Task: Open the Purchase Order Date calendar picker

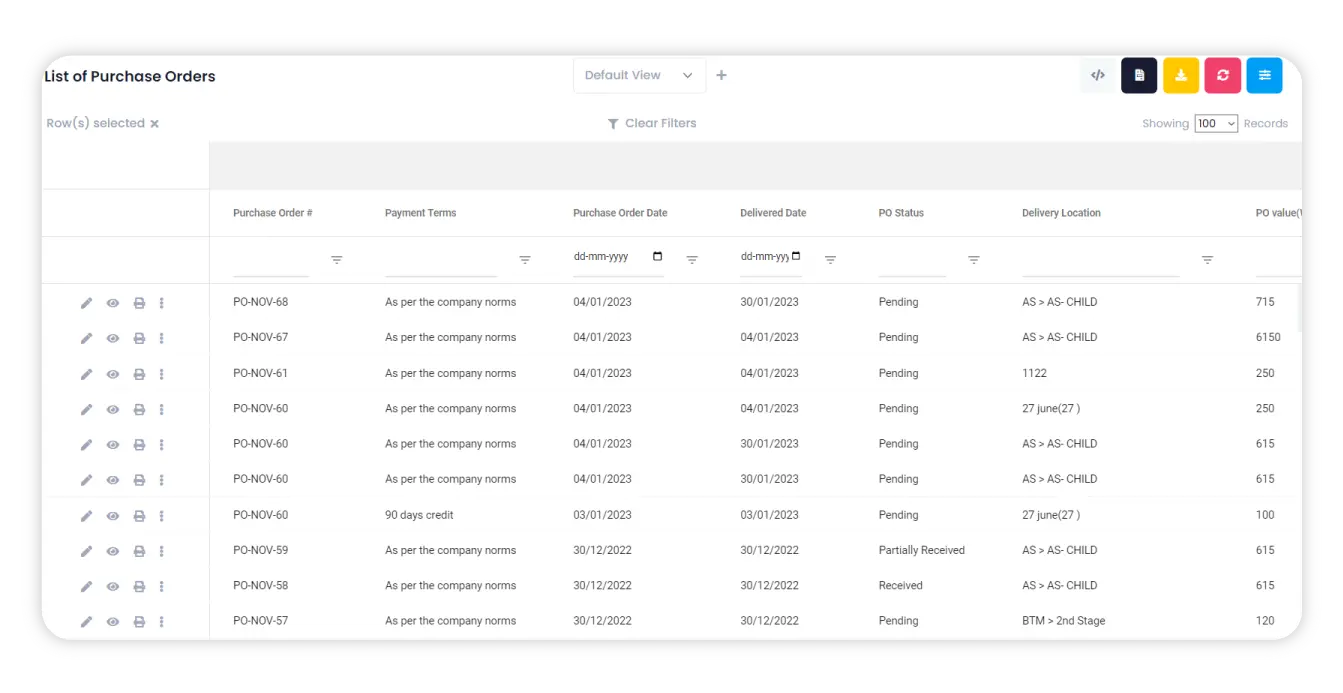Action: pos(657,256)
